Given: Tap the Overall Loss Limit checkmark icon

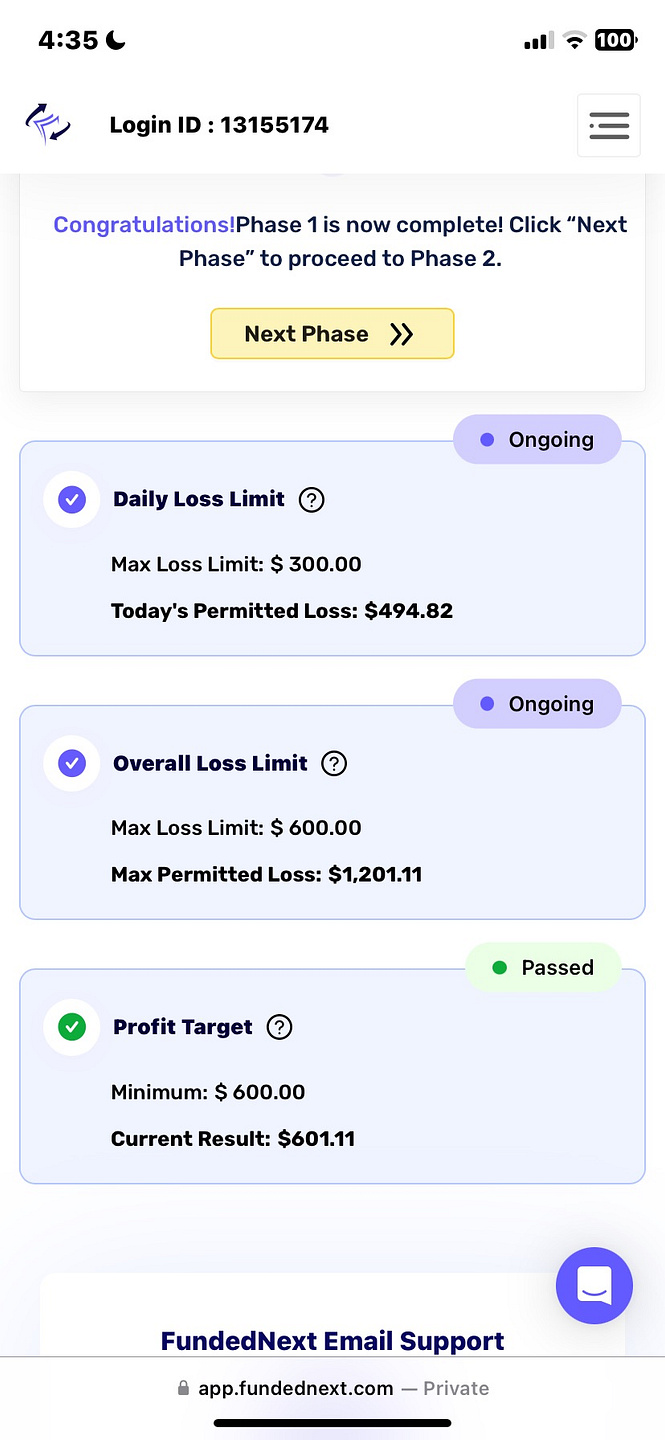Looking at the screenshot, I should 72,763.
